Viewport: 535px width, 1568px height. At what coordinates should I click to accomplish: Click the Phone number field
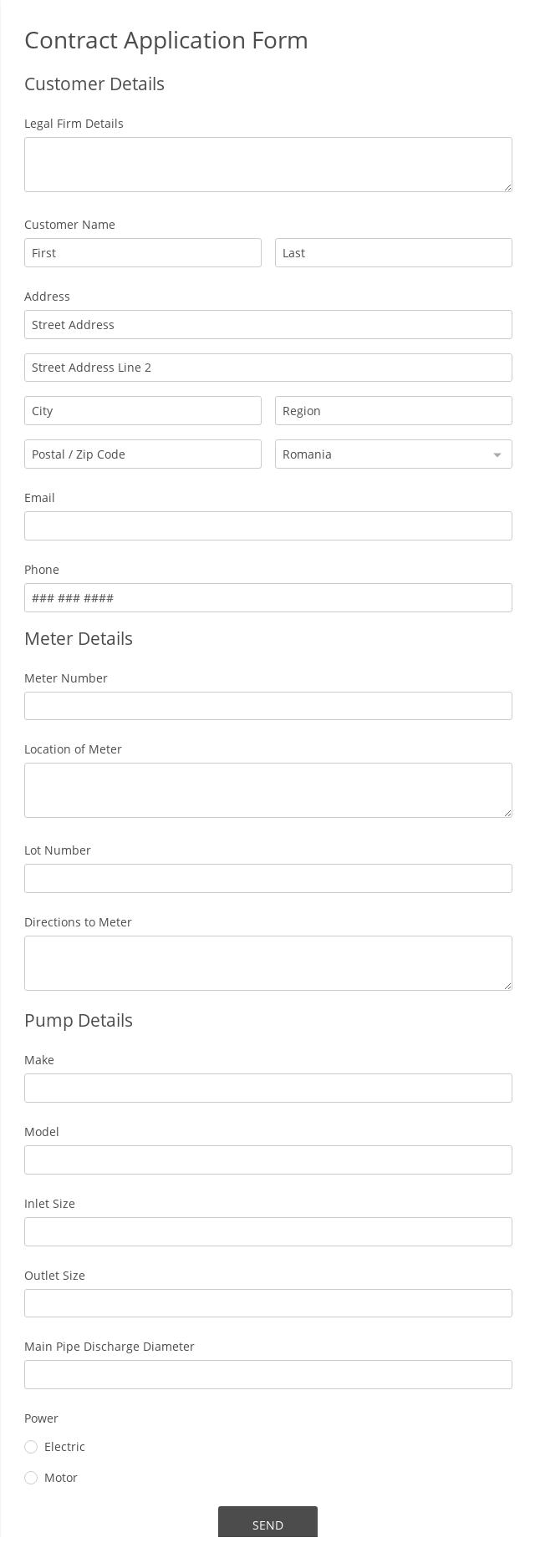click(x=267, y=597)
